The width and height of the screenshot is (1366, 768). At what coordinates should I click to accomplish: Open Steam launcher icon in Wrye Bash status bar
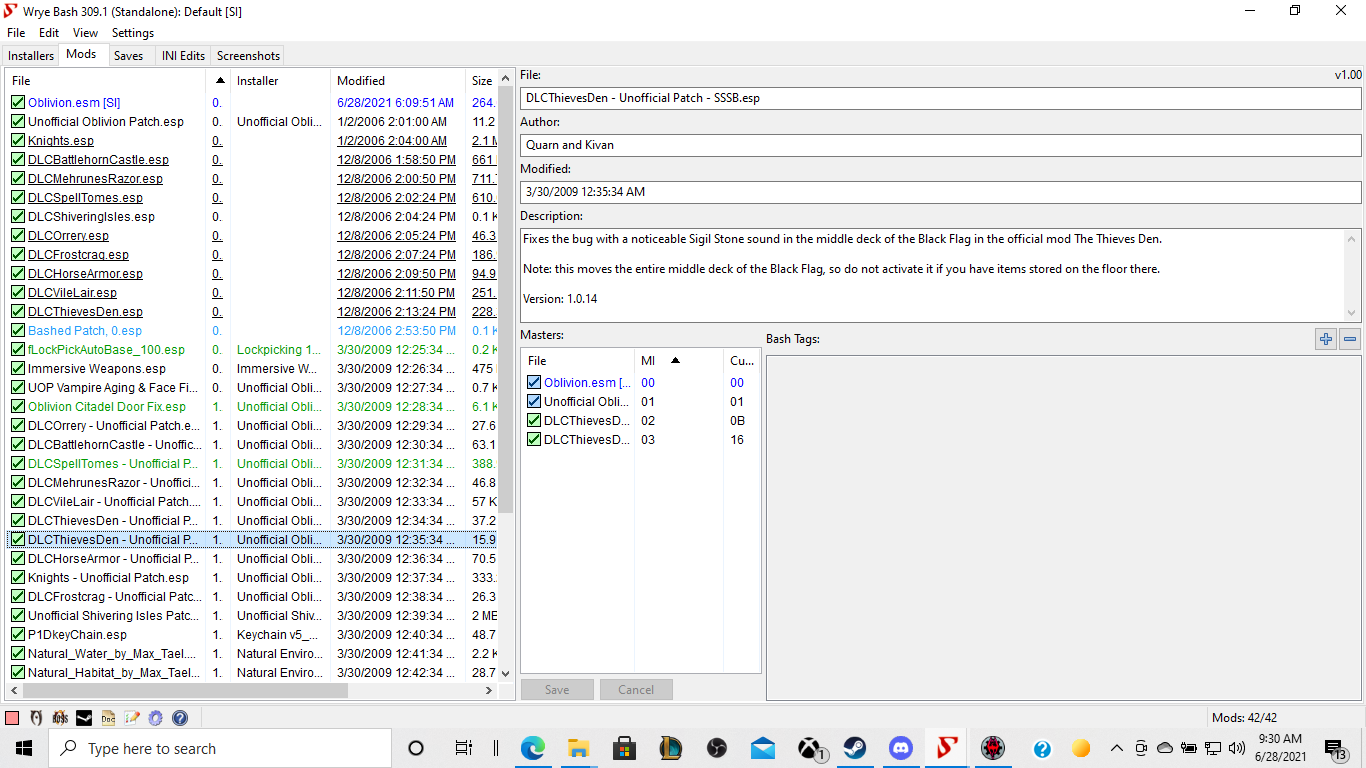(84, 718)
